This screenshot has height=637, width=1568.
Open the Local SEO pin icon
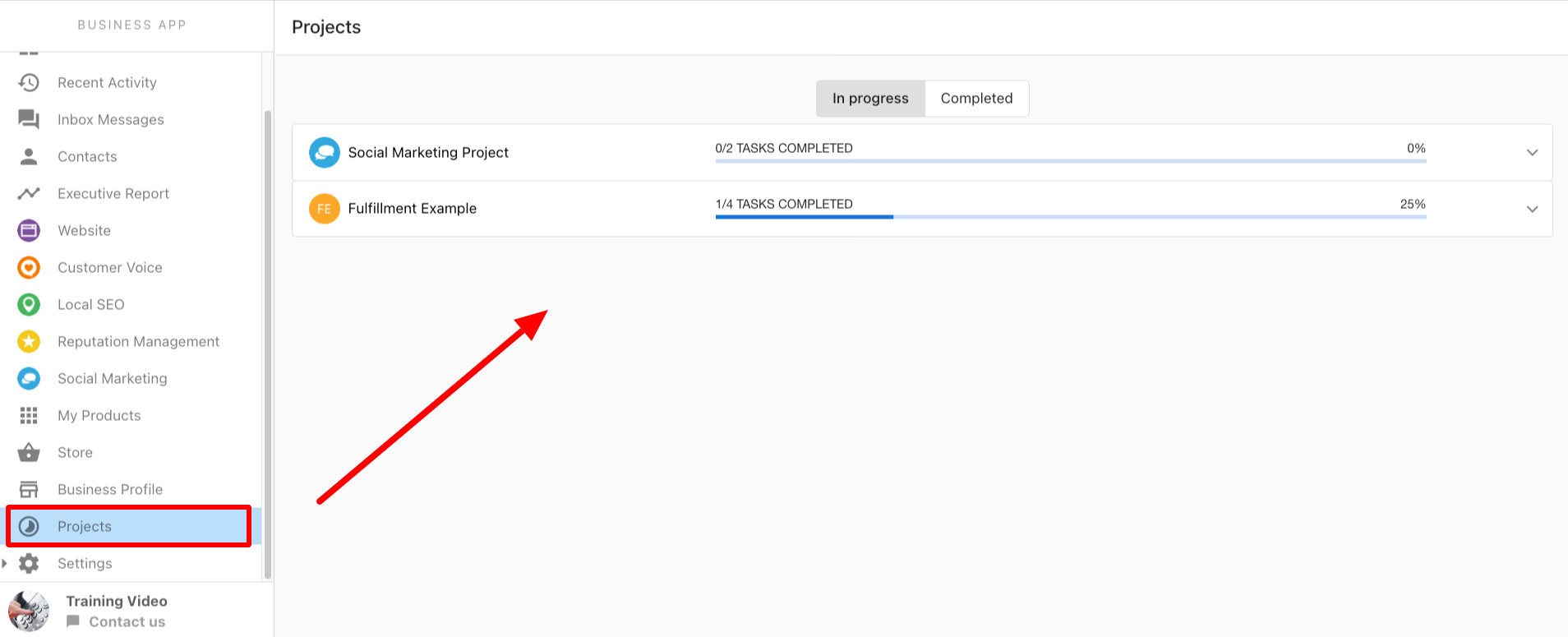click(x=29, y=305)
